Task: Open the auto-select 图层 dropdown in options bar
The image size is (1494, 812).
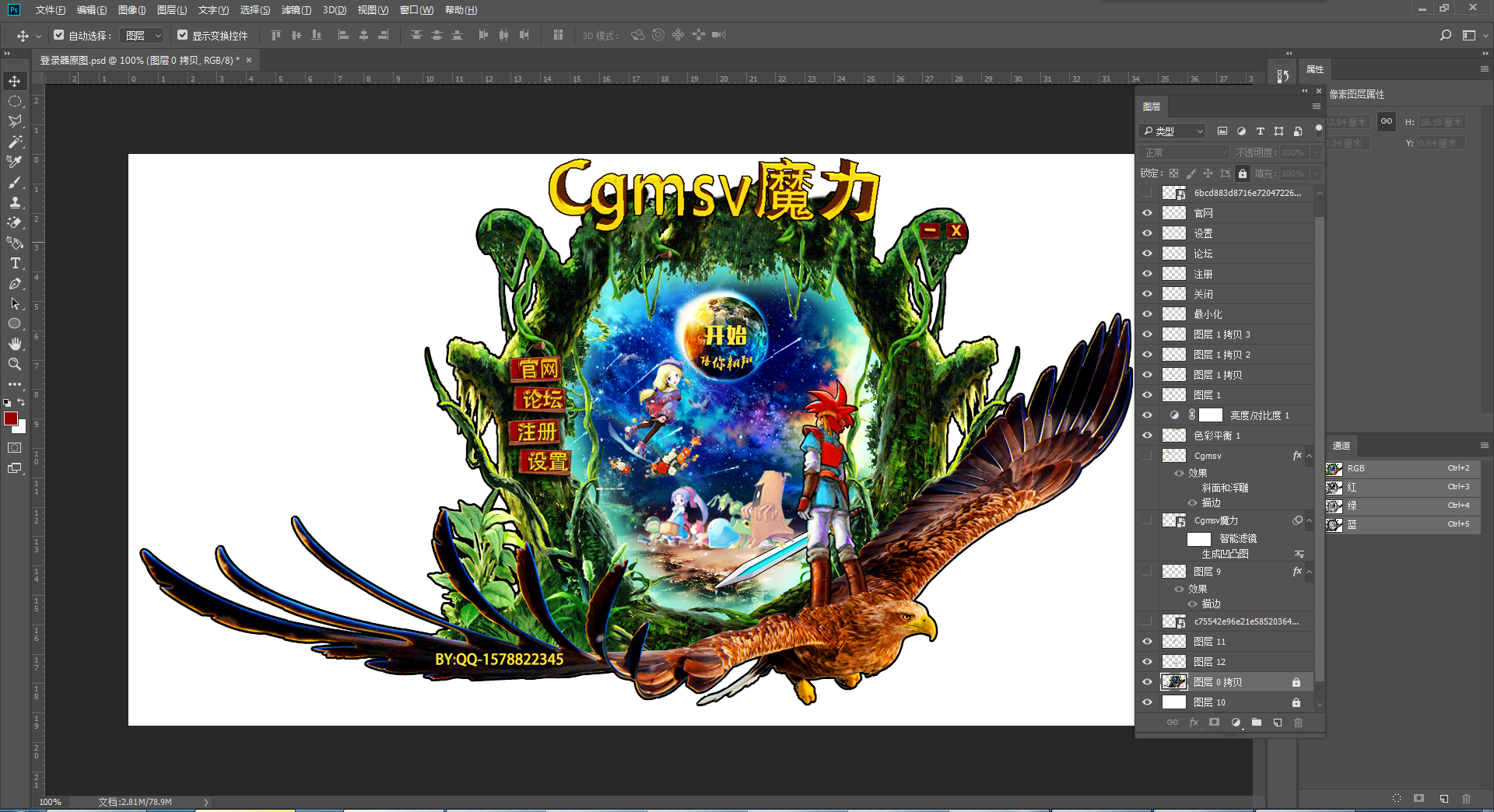Action: pyautogui.click(x=142, y=35)
